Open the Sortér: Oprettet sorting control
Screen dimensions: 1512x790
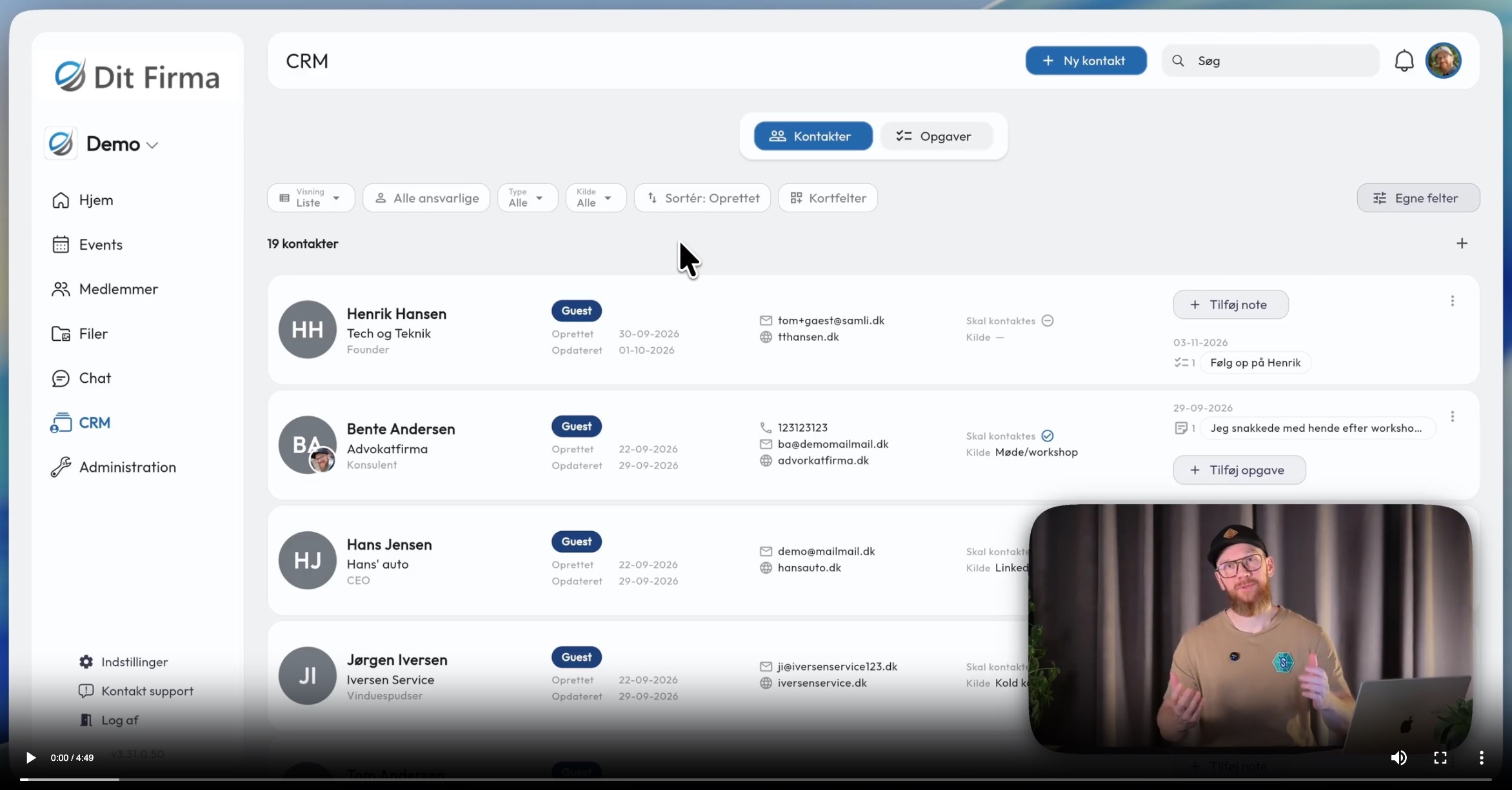pos(702,197)
